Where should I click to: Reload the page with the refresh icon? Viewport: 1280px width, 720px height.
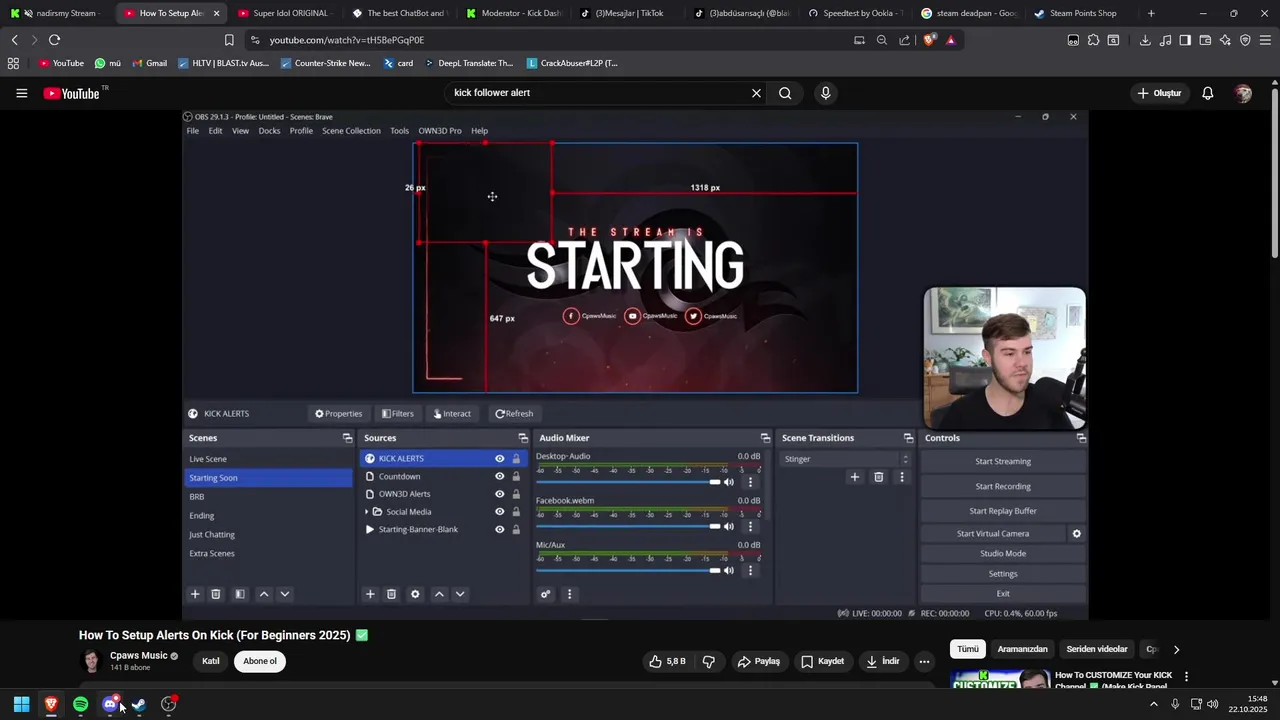[54, 40]
